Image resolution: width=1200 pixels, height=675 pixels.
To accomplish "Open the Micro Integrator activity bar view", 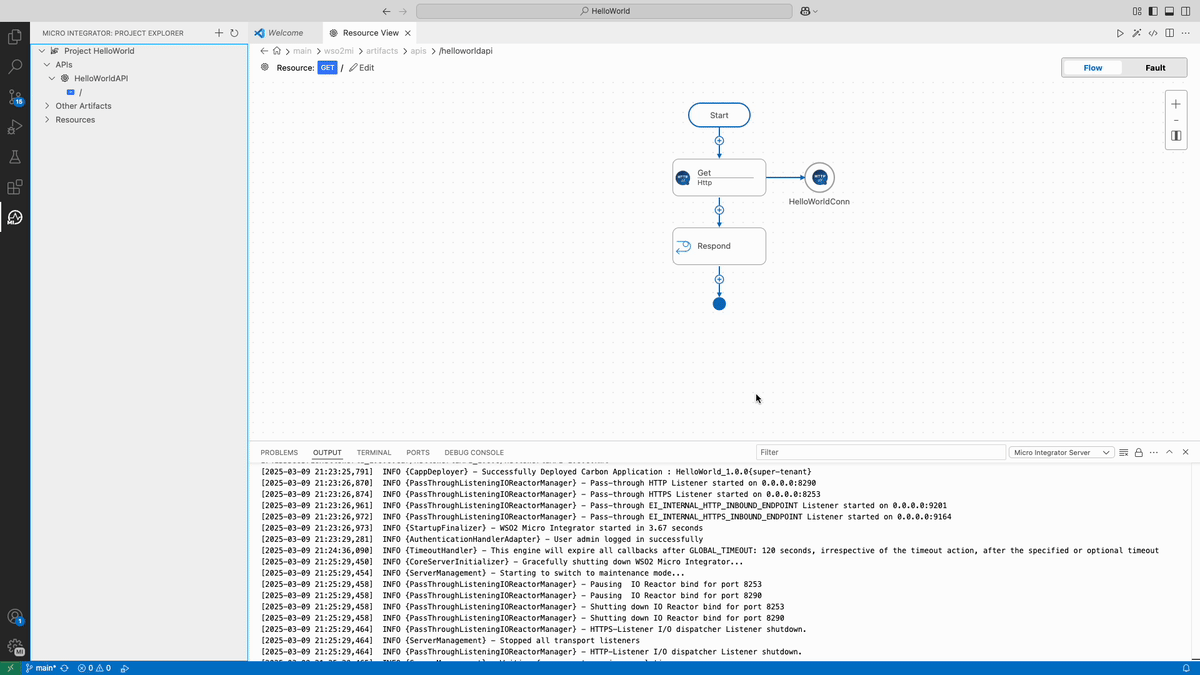I will (x=15, y=217).
